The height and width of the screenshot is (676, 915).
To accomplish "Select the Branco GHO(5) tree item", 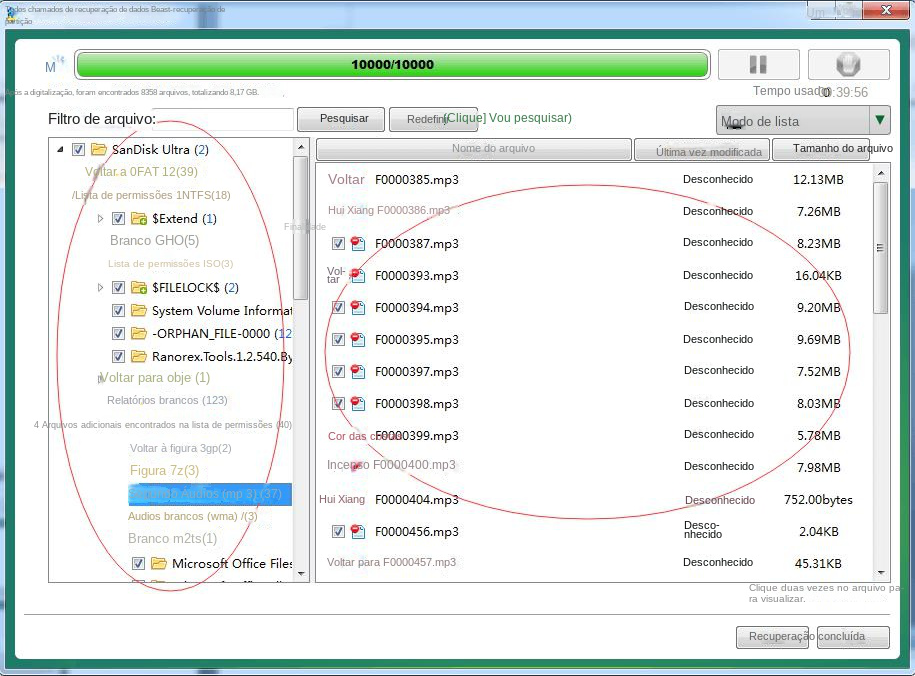I will [154, 241].
